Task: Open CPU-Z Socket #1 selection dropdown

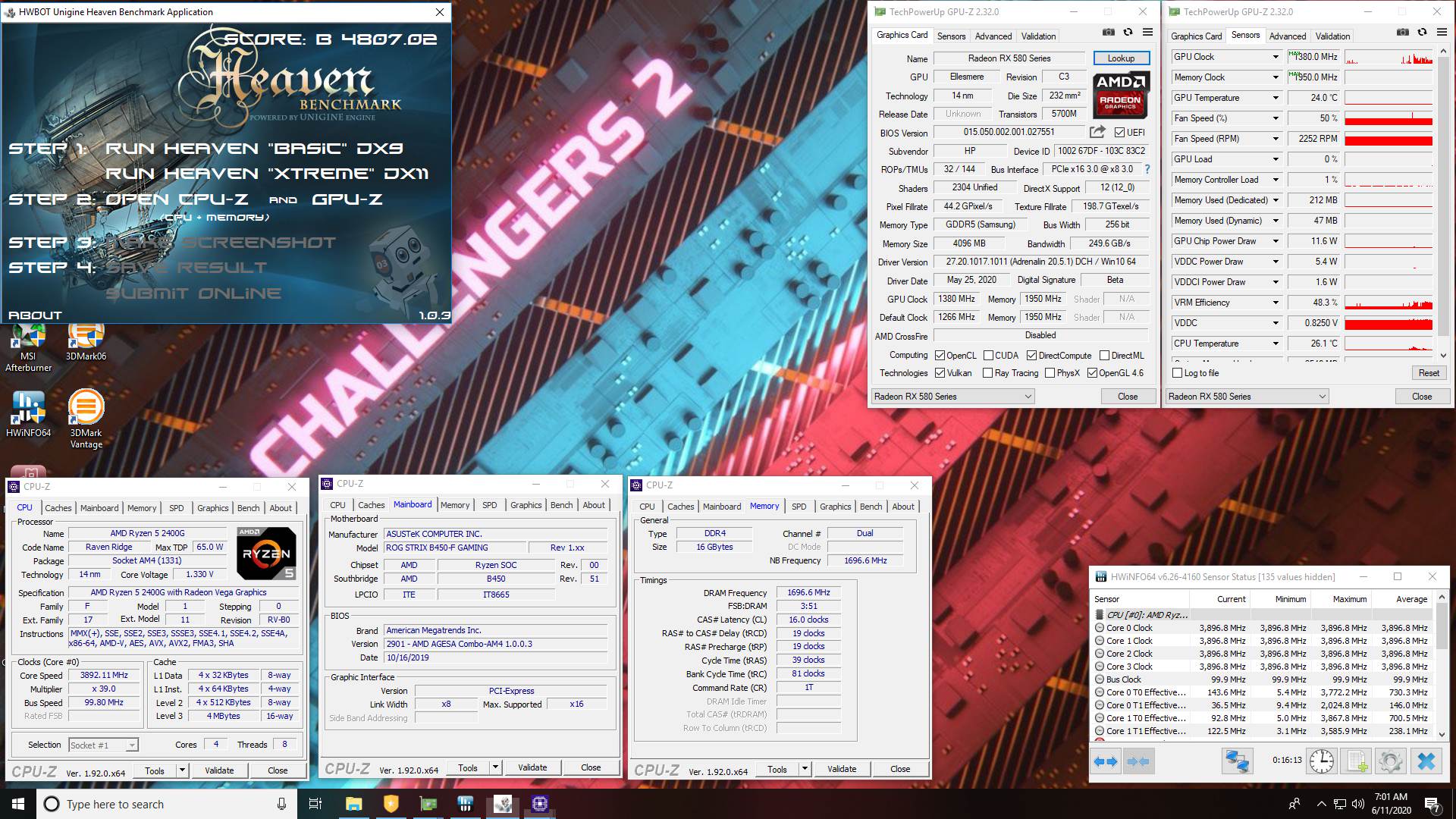Action: click(103, 745)
